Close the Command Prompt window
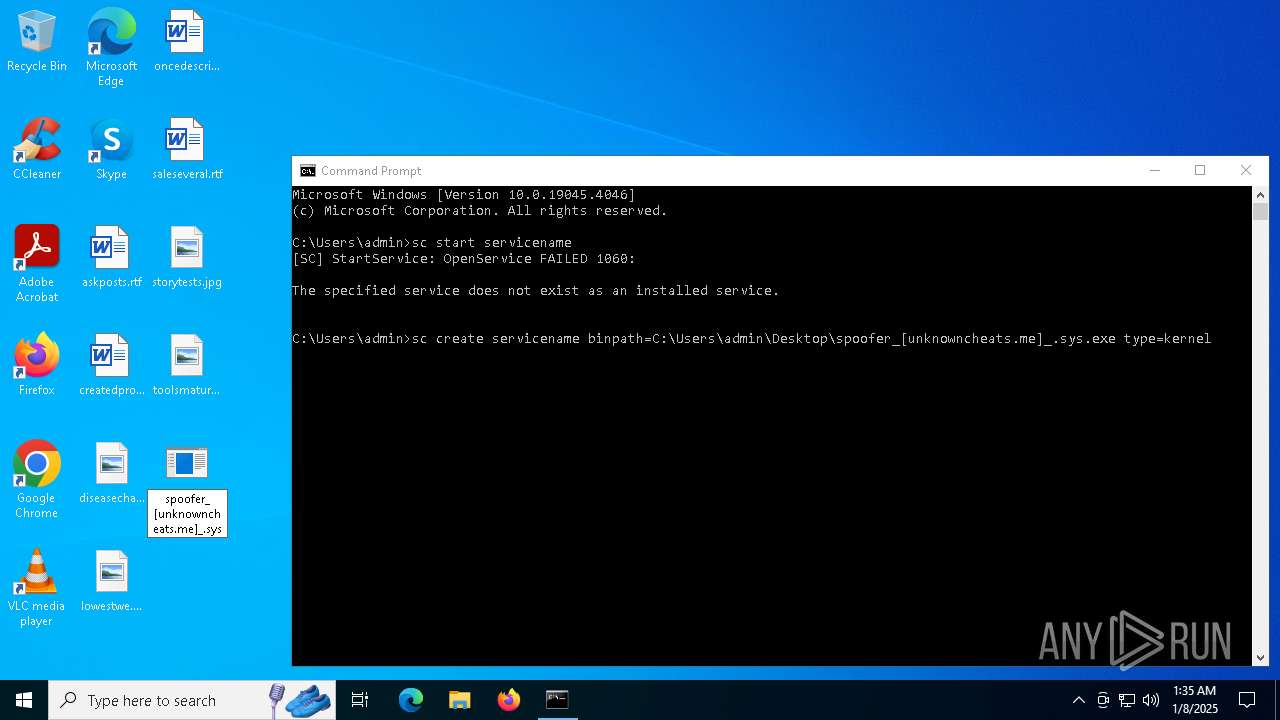 [1246, 170]
